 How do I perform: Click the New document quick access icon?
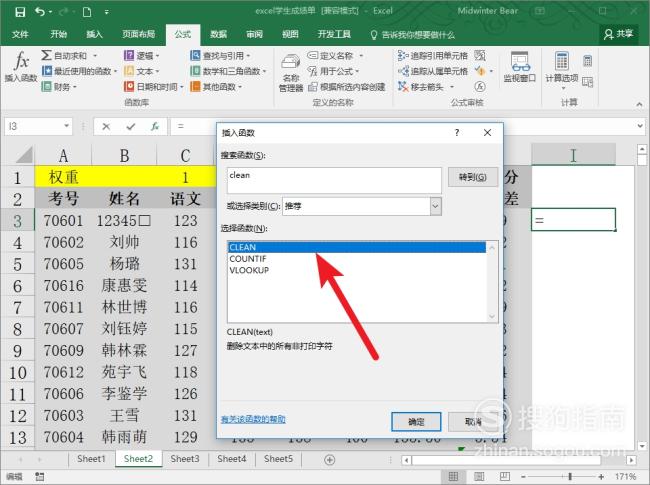pyautogui.click(x=87, y=12)
